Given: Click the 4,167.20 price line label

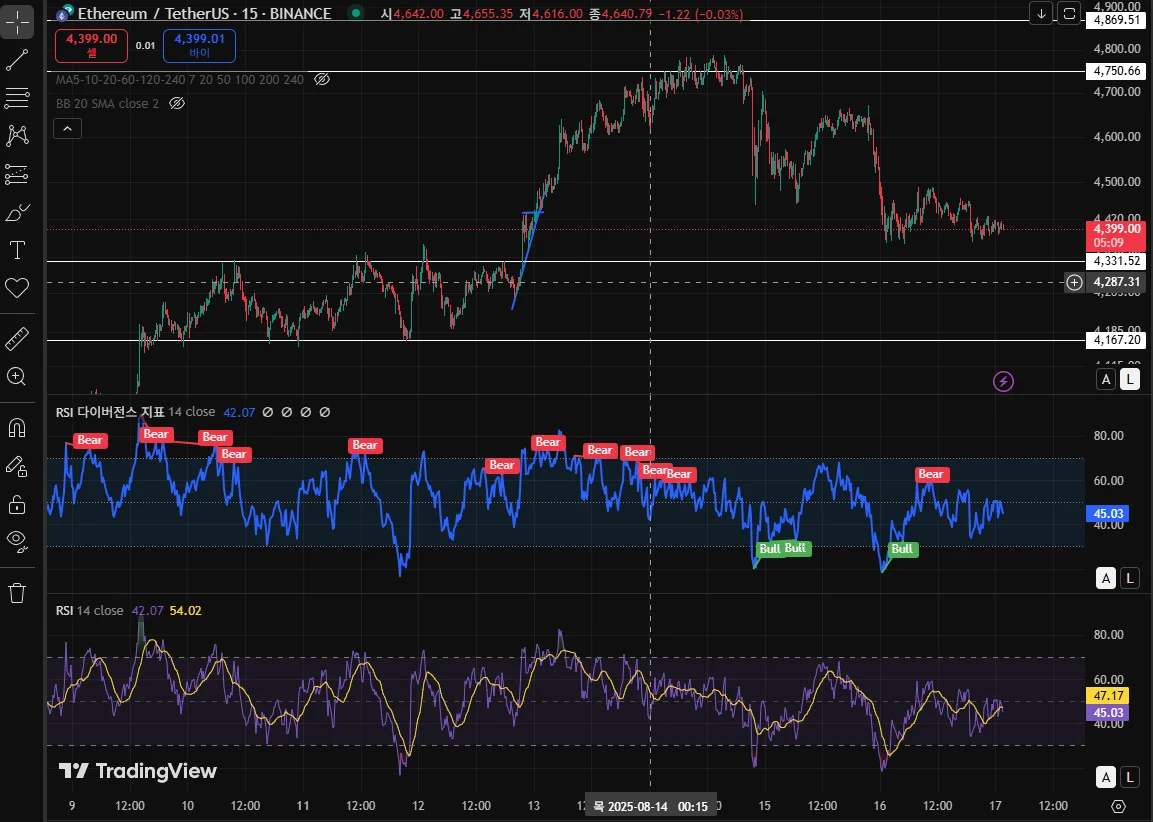Looking at the screenshot, I should coord(1116,340).
